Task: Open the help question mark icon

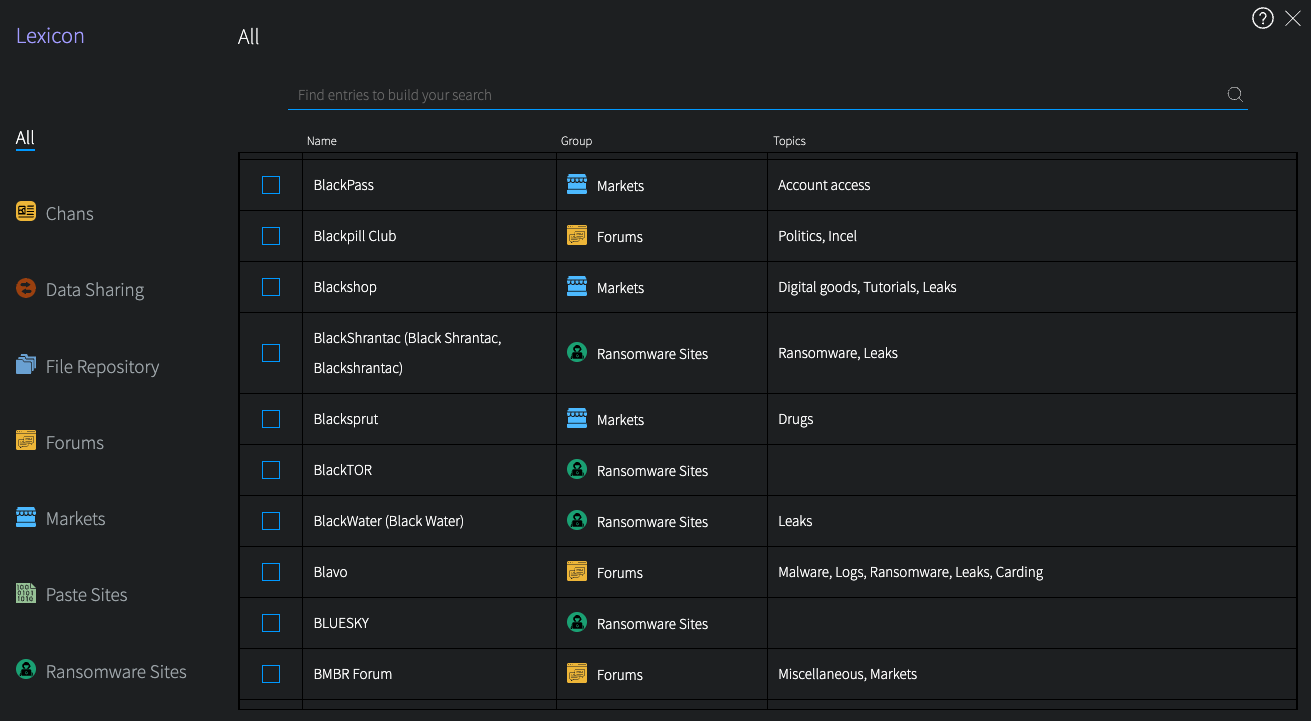Action: [x=1263, y=18]
